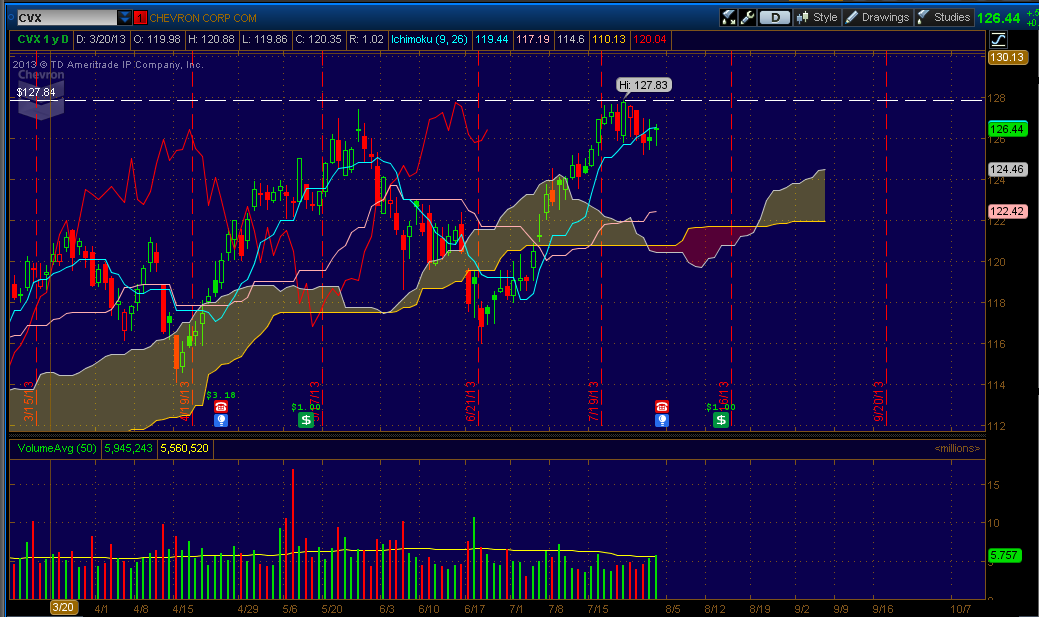
Task: Click the 10/7 label on the time axis
Action: pyautogui.click(x=960, y=608)
